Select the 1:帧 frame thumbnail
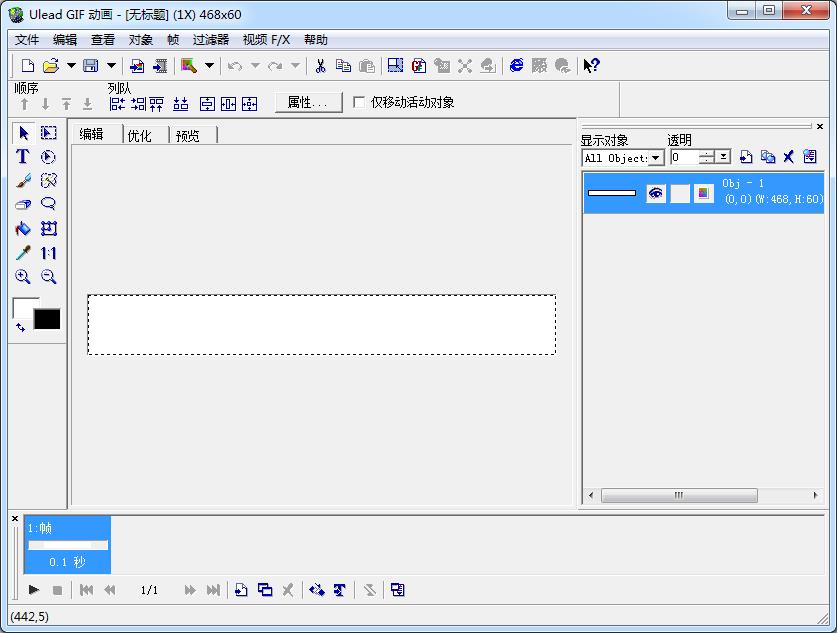Viewport: 837px width, 633px height. point(68,545)
